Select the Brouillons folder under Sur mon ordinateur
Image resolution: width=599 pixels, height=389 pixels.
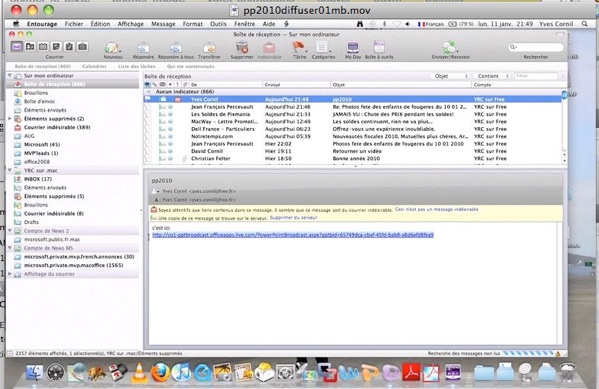[36, 93]
